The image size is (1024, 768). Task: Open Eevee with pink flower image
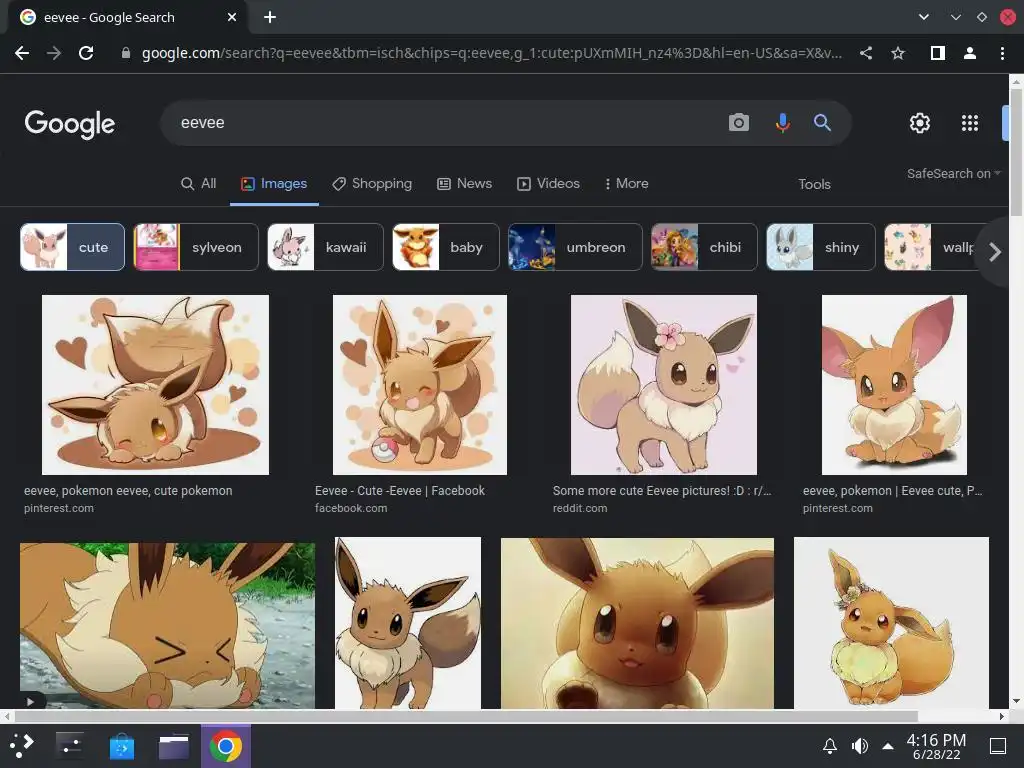click(664, 385)
